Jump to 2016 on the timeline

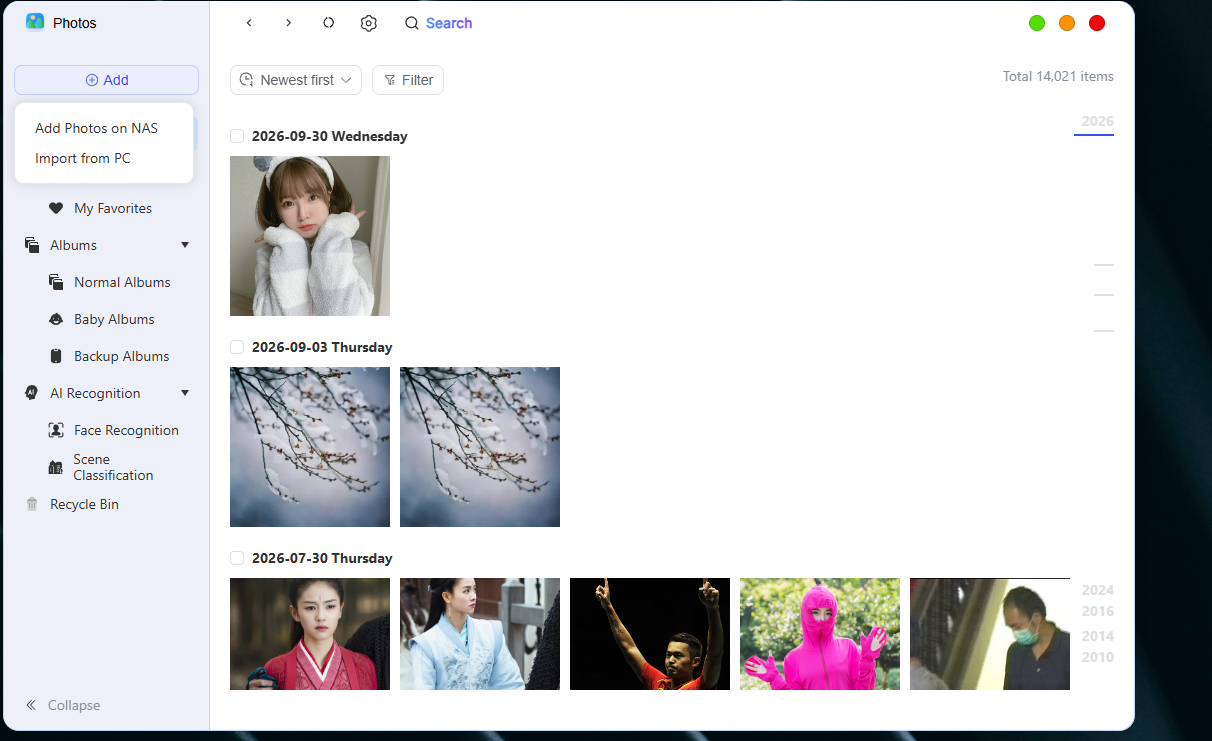point(1097,611)
